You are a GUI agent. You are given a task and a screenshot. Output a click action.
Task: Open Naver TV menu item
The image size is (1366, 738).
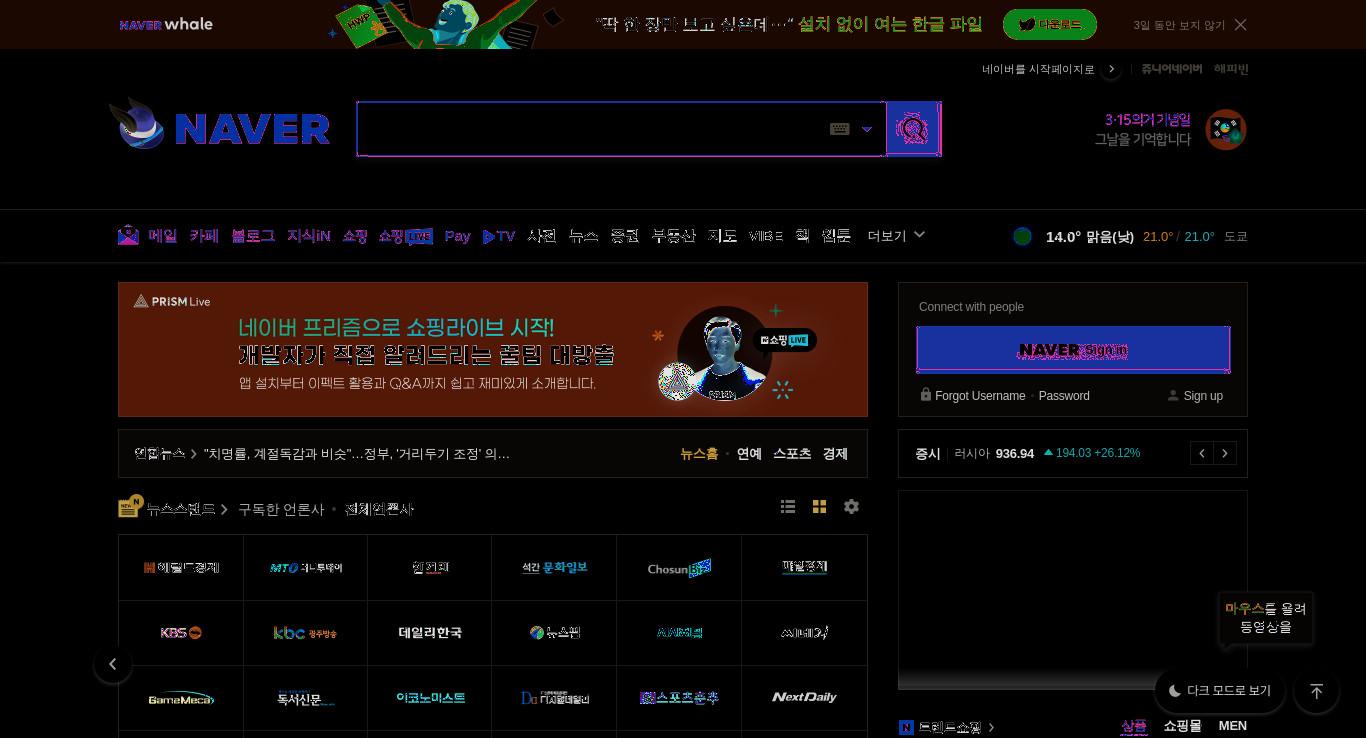tap(499, 236)
